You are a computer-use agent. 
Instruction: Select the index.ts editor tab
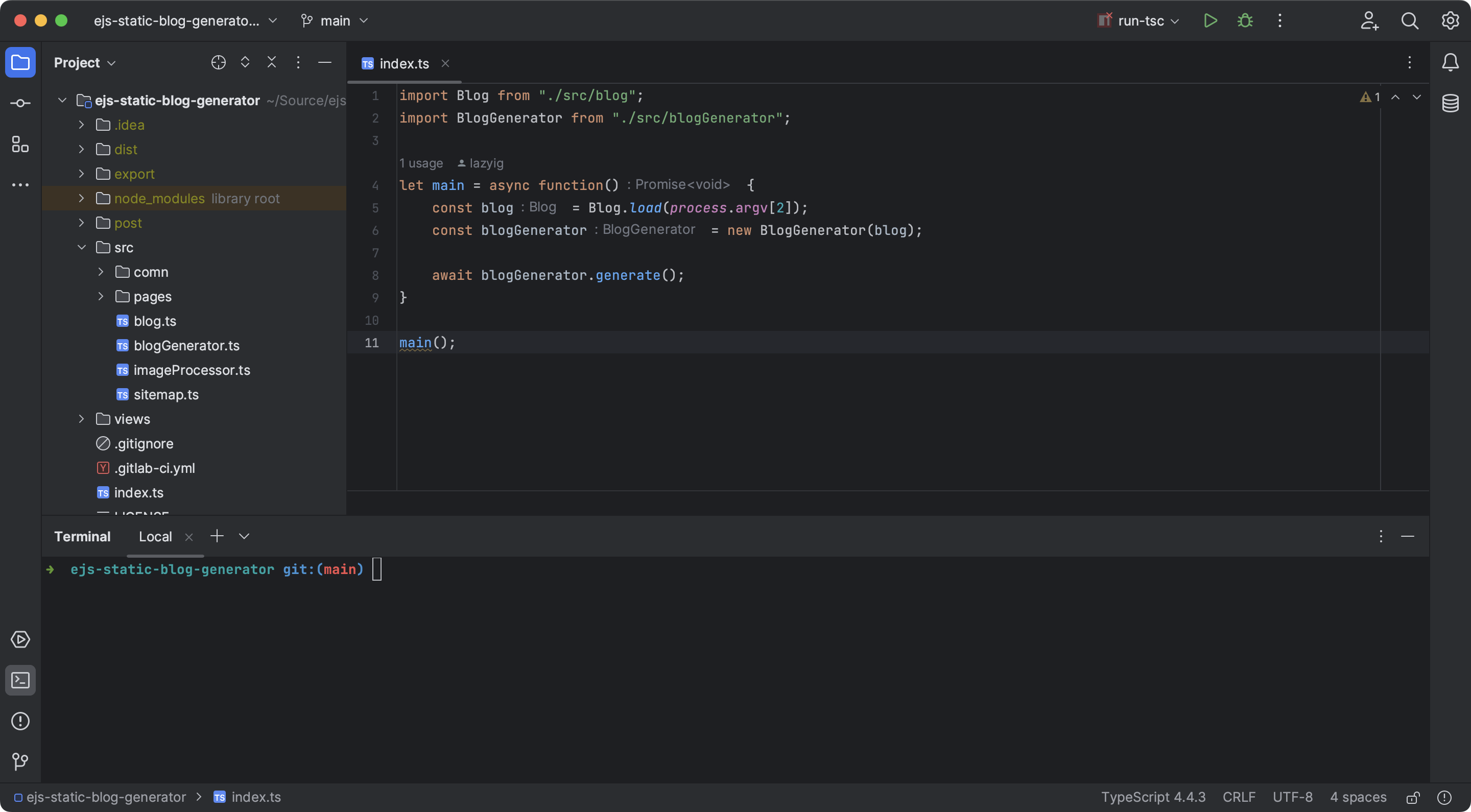(x=403, y=63)
